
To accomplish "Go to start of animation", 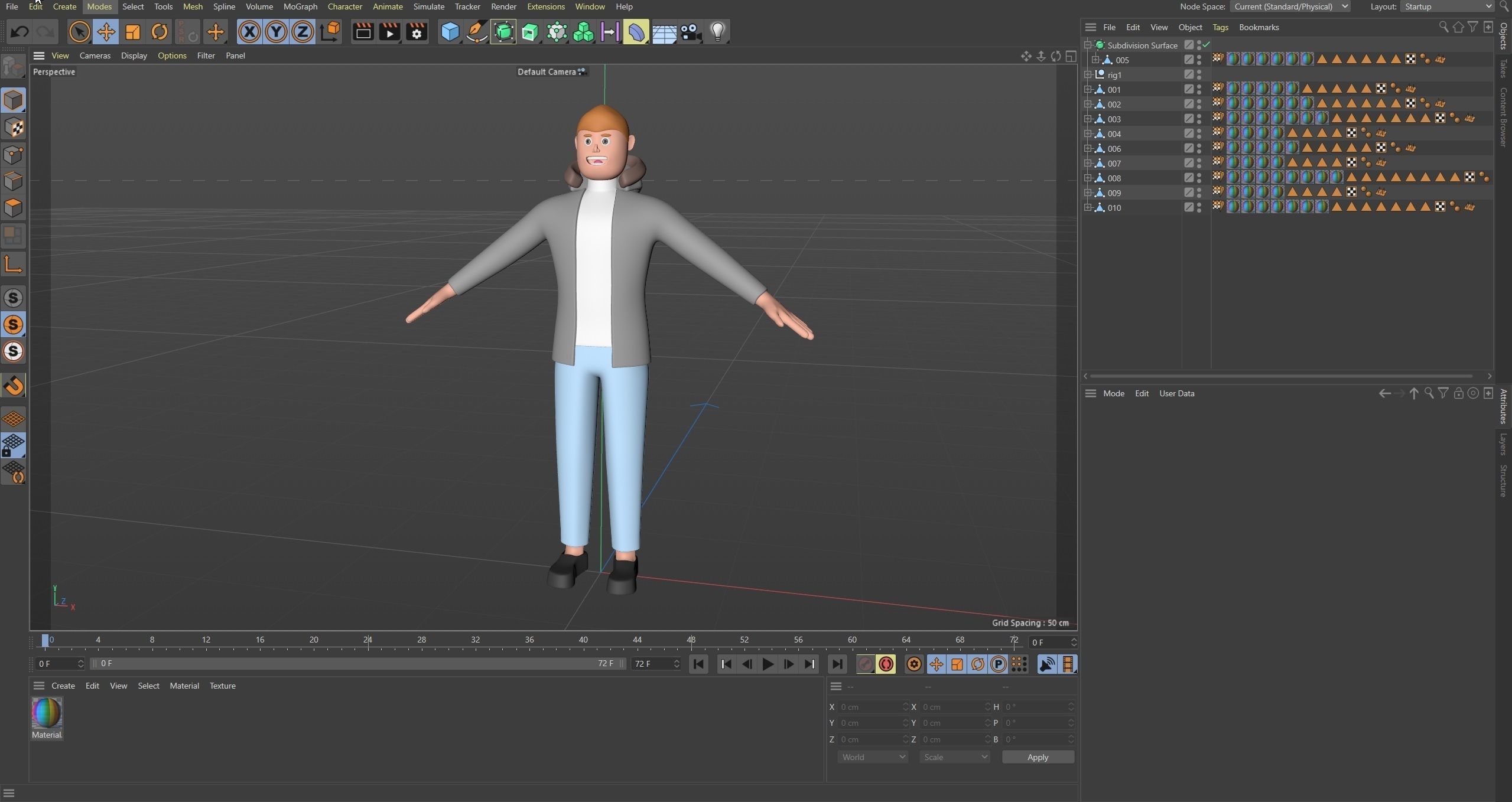I will [698, 664].
